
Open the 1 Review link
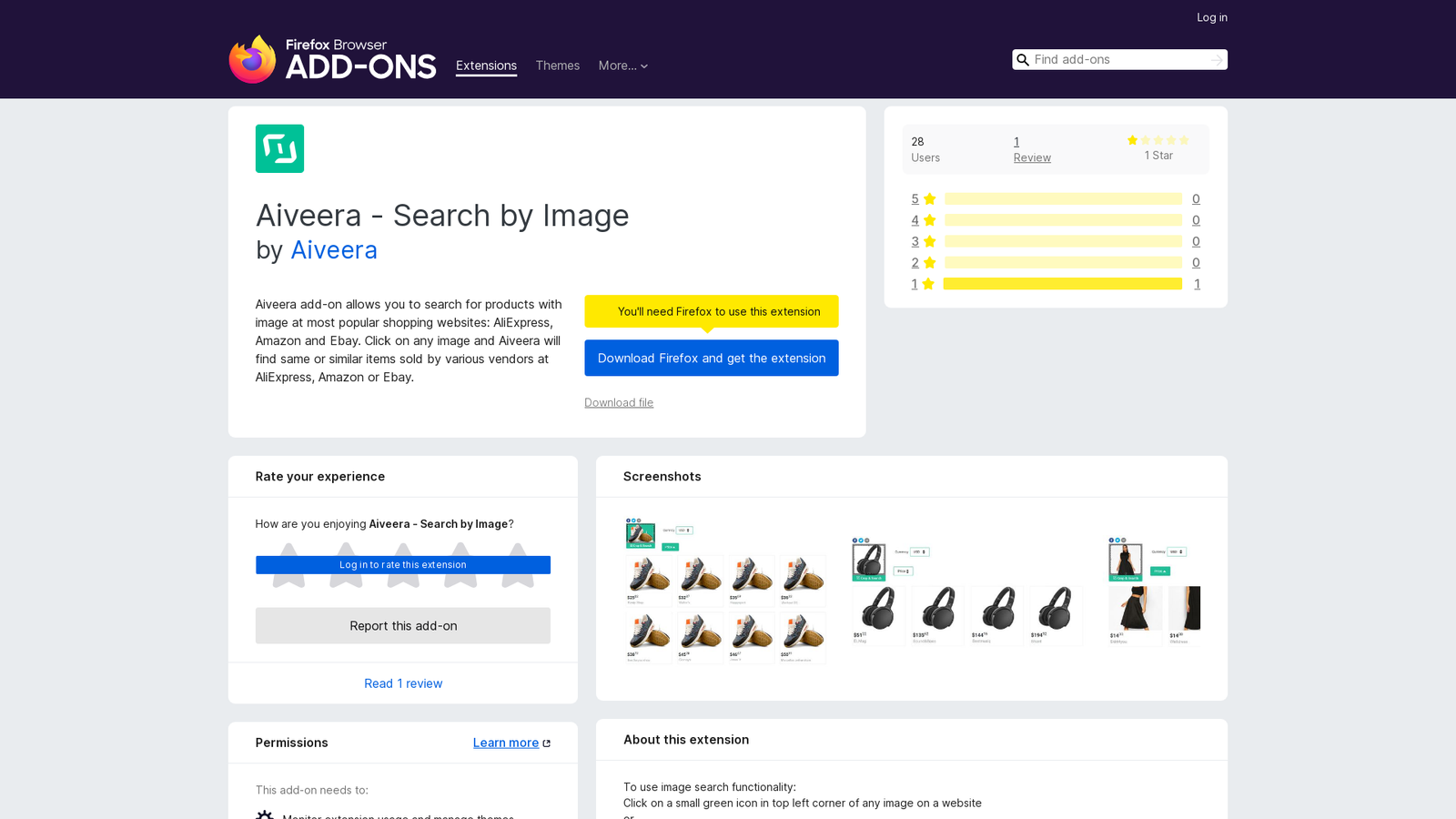pyautogui.click(x=1032, y=149)
